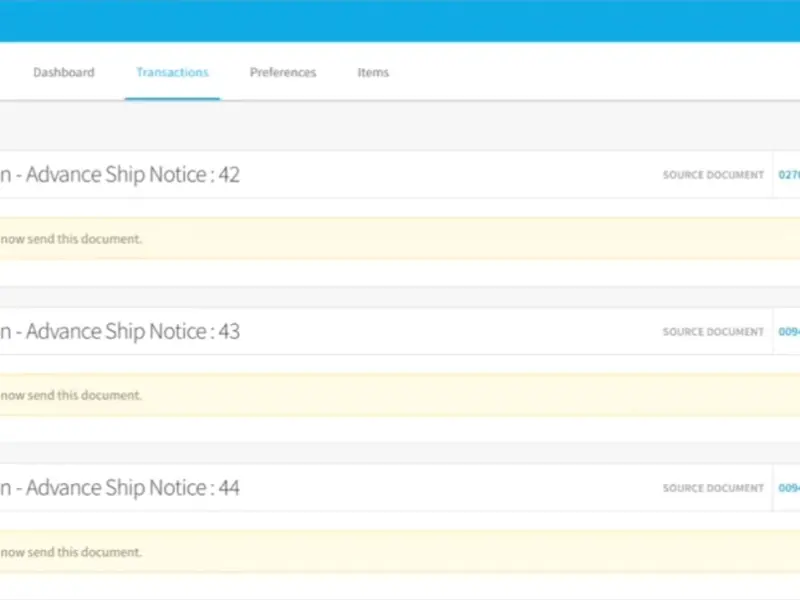Click the Source Document label for Notice 44
800x600 pixels.
[x=712, y=489]
